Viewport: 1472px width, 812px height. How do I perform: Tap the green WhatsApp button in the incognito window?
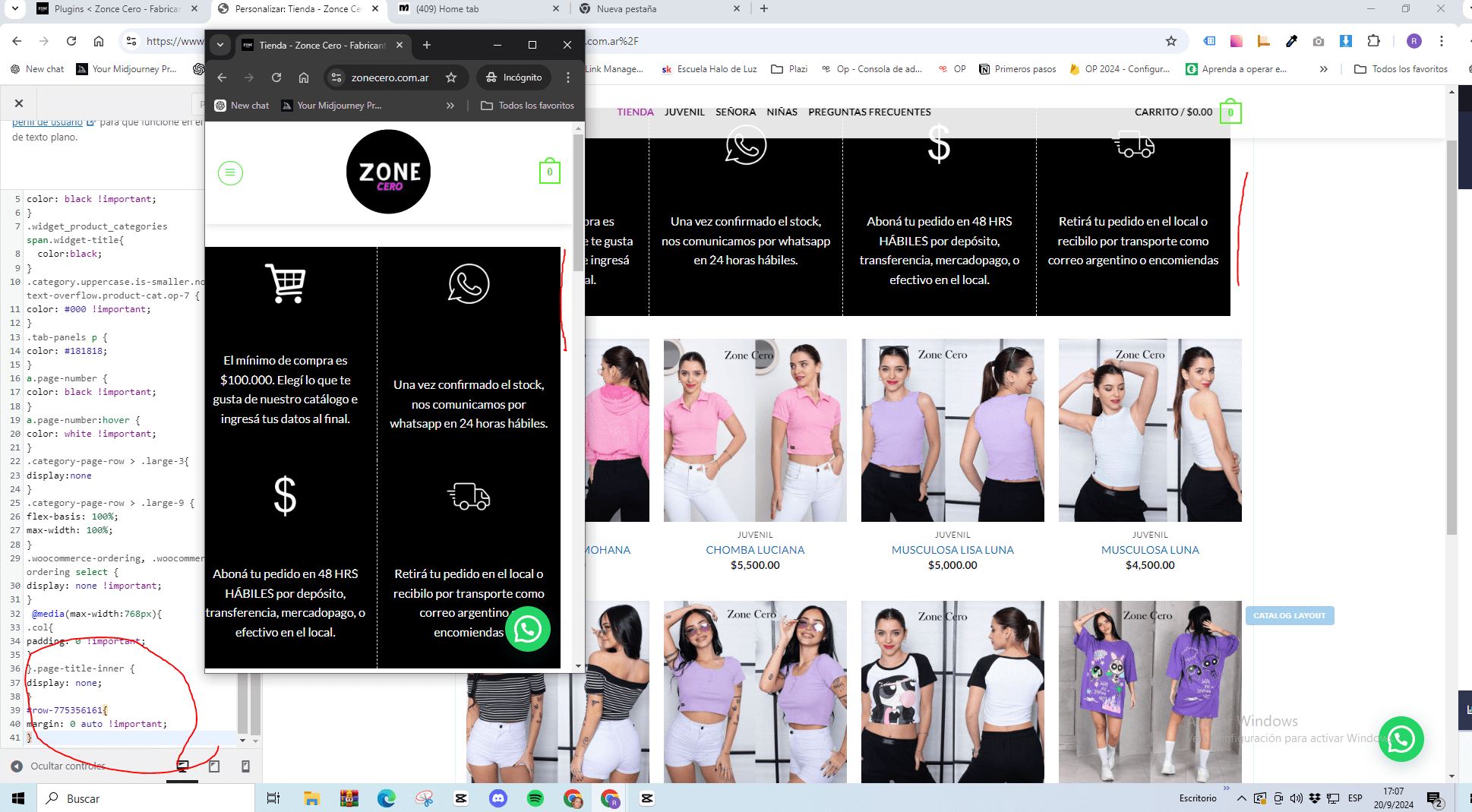pyautogui.click(x=528, y=629)
